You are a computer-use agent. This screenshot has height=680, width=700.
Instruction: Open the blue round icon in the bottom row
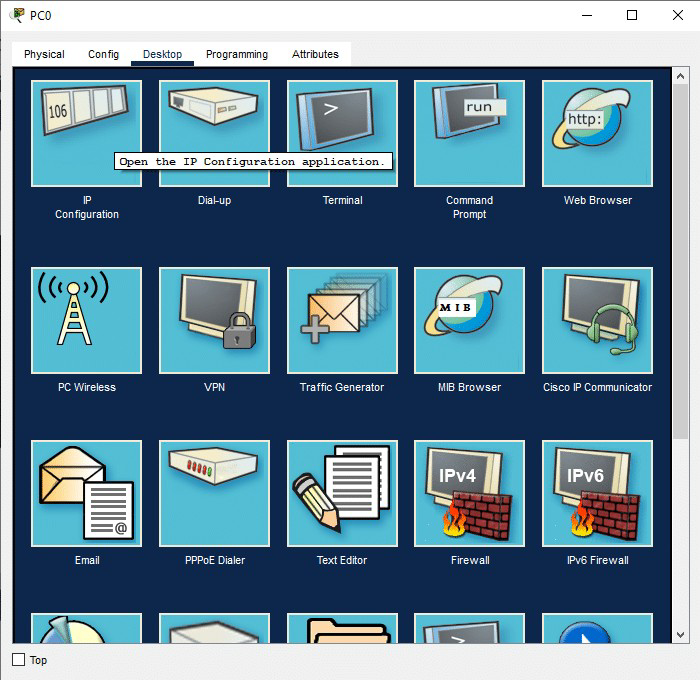[597, 628]
